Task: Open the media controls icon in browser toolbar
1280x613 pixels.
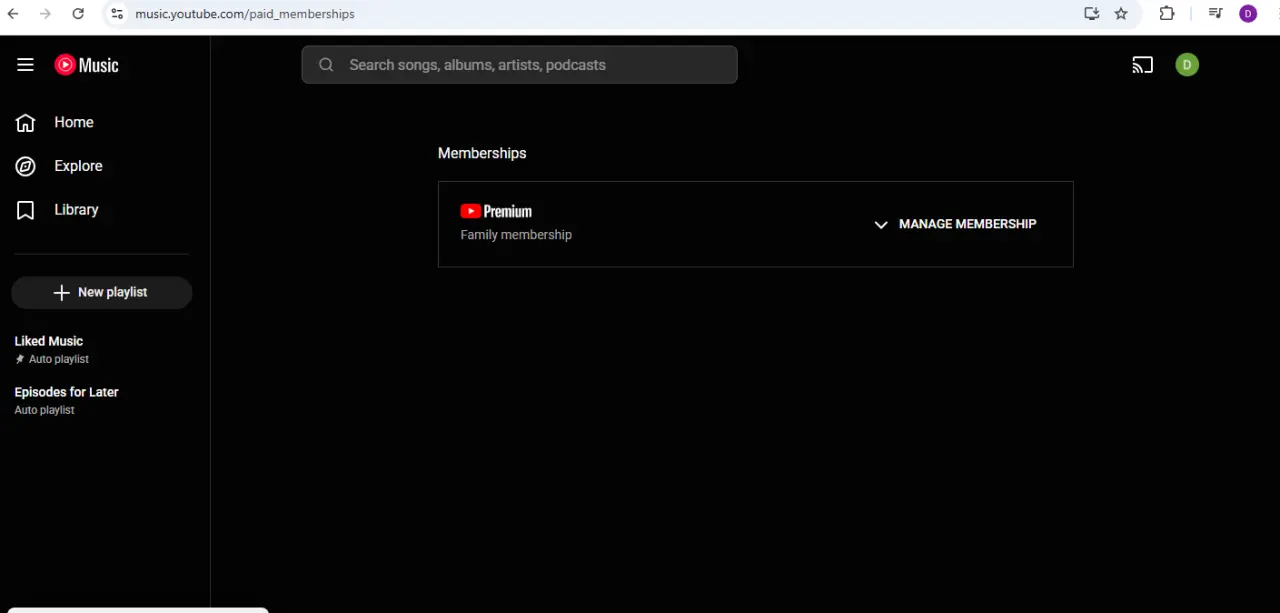Action: click(x=1216, y=14)
